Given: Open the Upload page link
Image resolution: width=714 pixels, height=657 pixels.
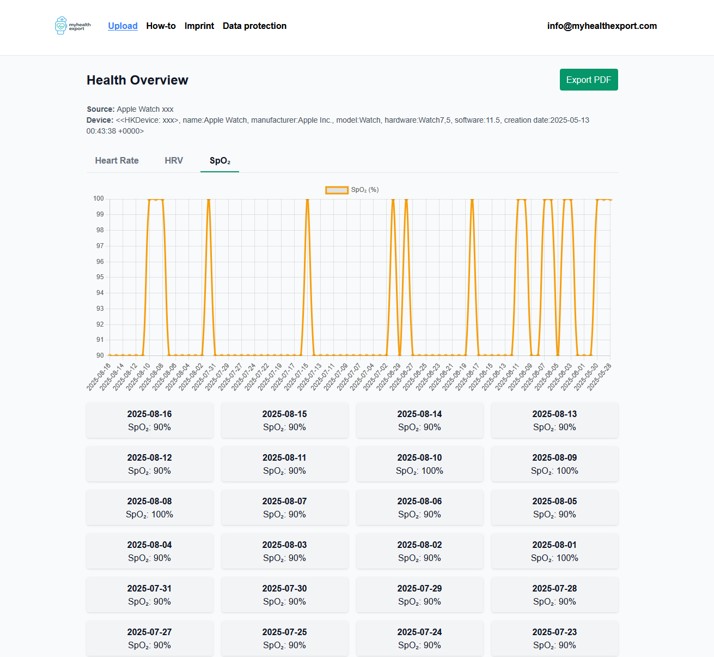Looking at the screenshot, I should click(x=123, y=26).
